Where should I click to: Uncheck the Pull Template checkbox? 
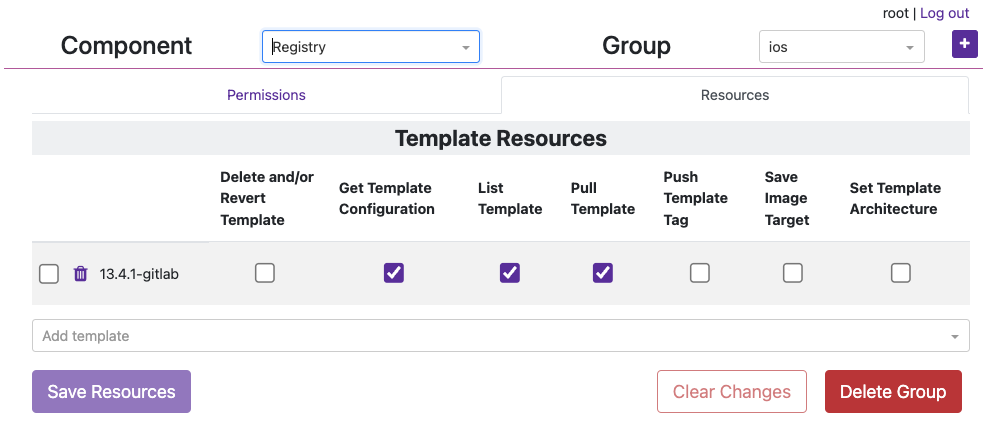click(603, 273)
